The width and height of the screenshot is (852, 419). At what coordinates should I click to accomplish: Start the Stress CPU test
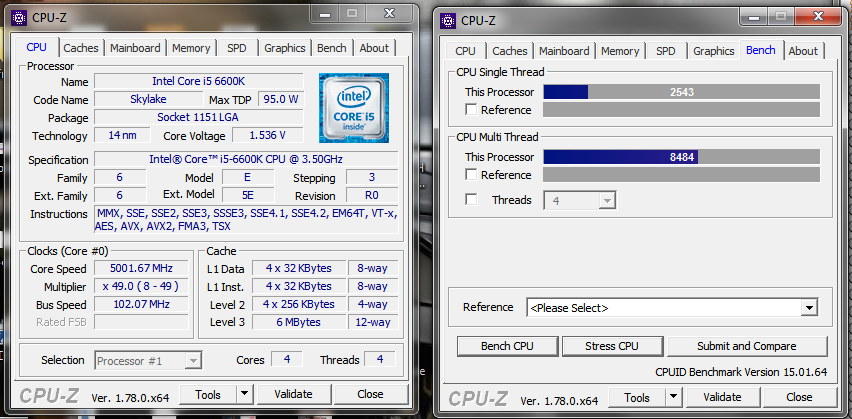click(x=612, y=346)
